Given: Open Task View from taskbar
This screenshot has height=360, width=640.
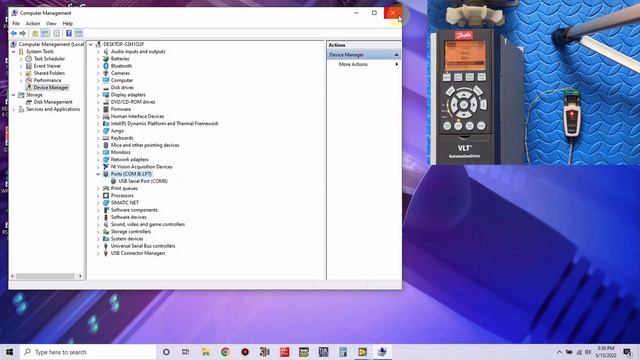Looking at the screenshot, I should tap(185, 352).
